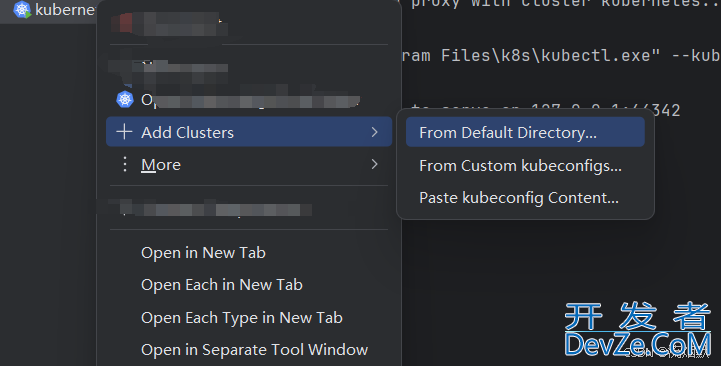Screen dimensions: 721x366
Task: Click the three-dot icon beside More
Action: [x=125, y=164]
